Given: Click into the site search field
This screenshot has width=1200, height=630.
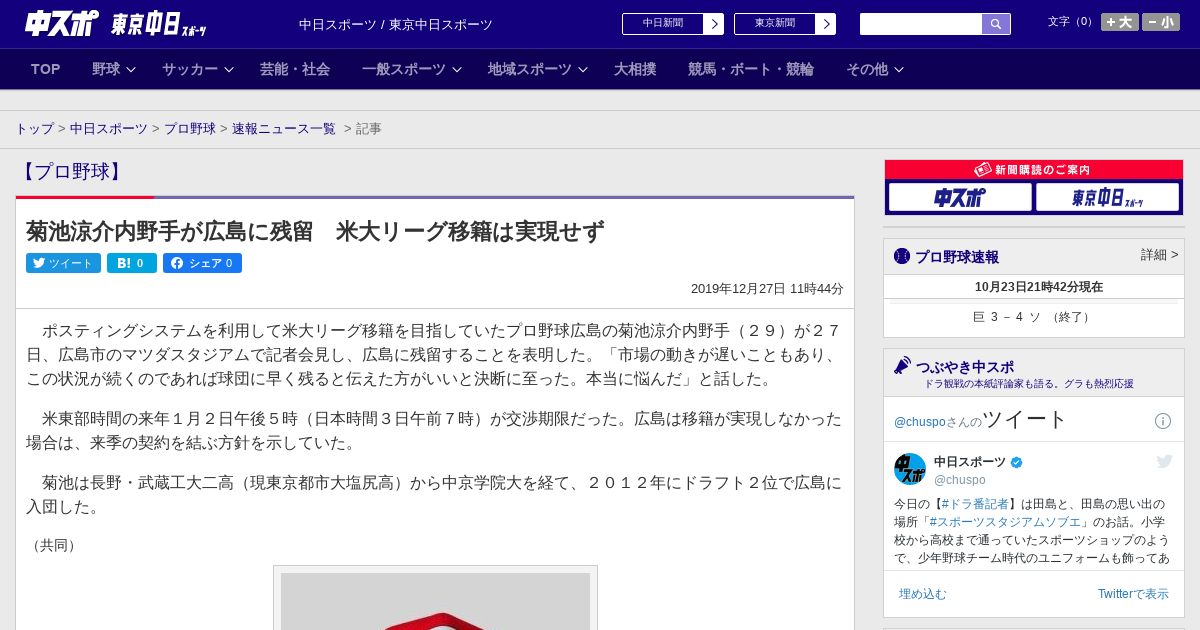Looking at the screenshot, I should click(921, 24).
